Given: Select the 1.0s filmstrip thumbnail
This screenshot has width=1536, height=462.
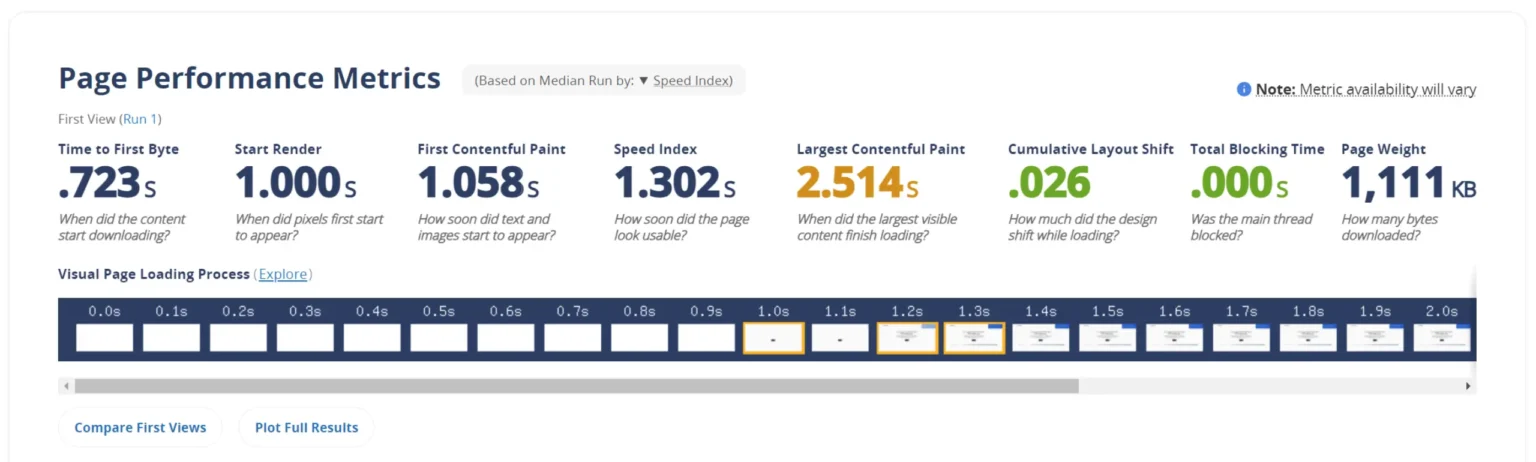Looking at the screenshot, I should pos(773,338).
